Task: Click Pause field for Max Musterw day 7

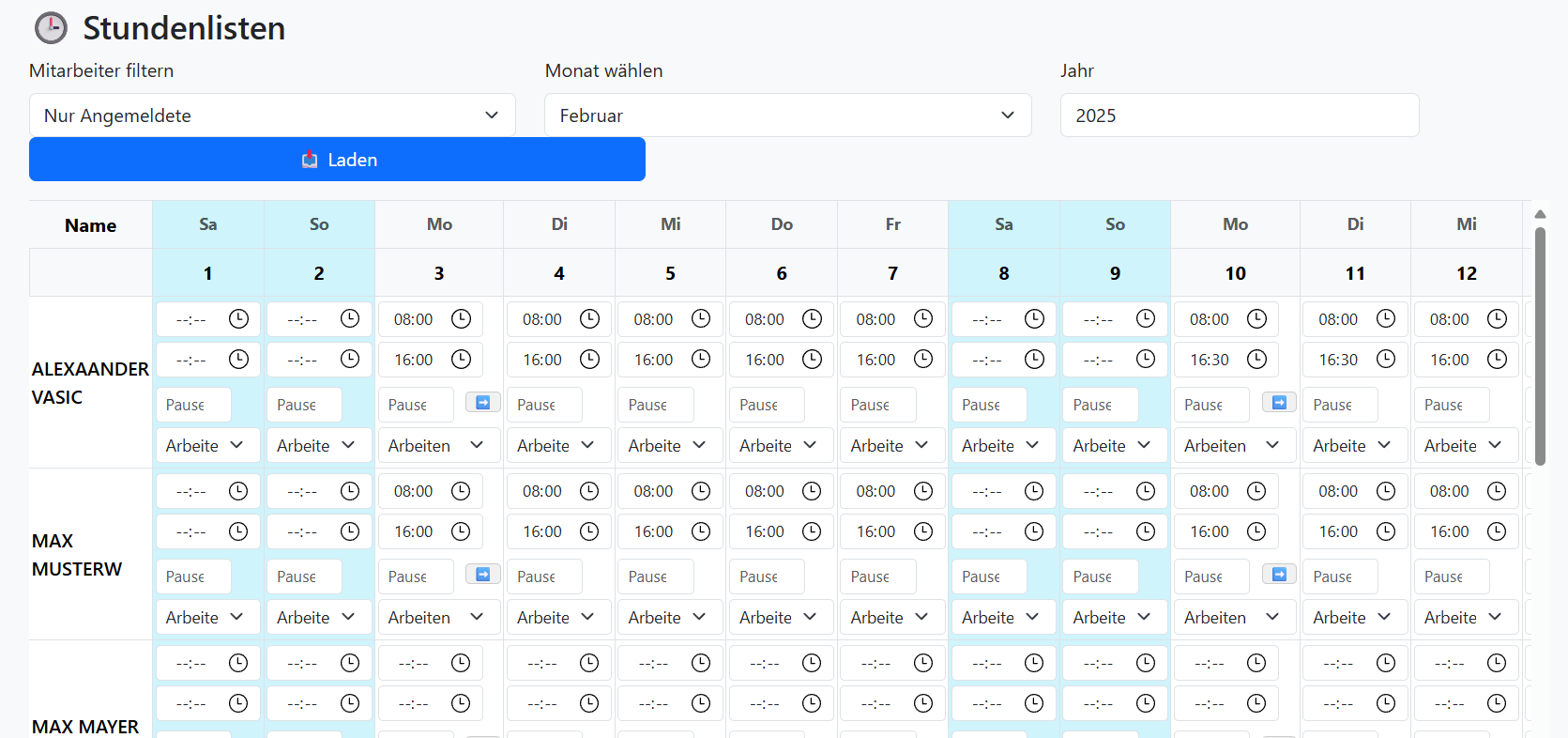Action: tap(877, 577)
